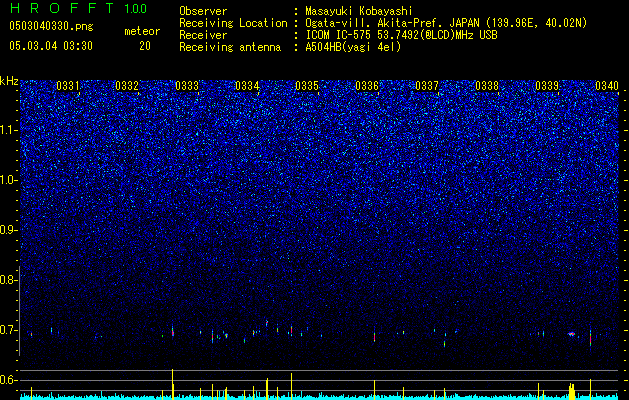Image resolution: width=629 pixels, height=400 pixels.
Task: Select the meteor count value 20
Action: [145, 46]
